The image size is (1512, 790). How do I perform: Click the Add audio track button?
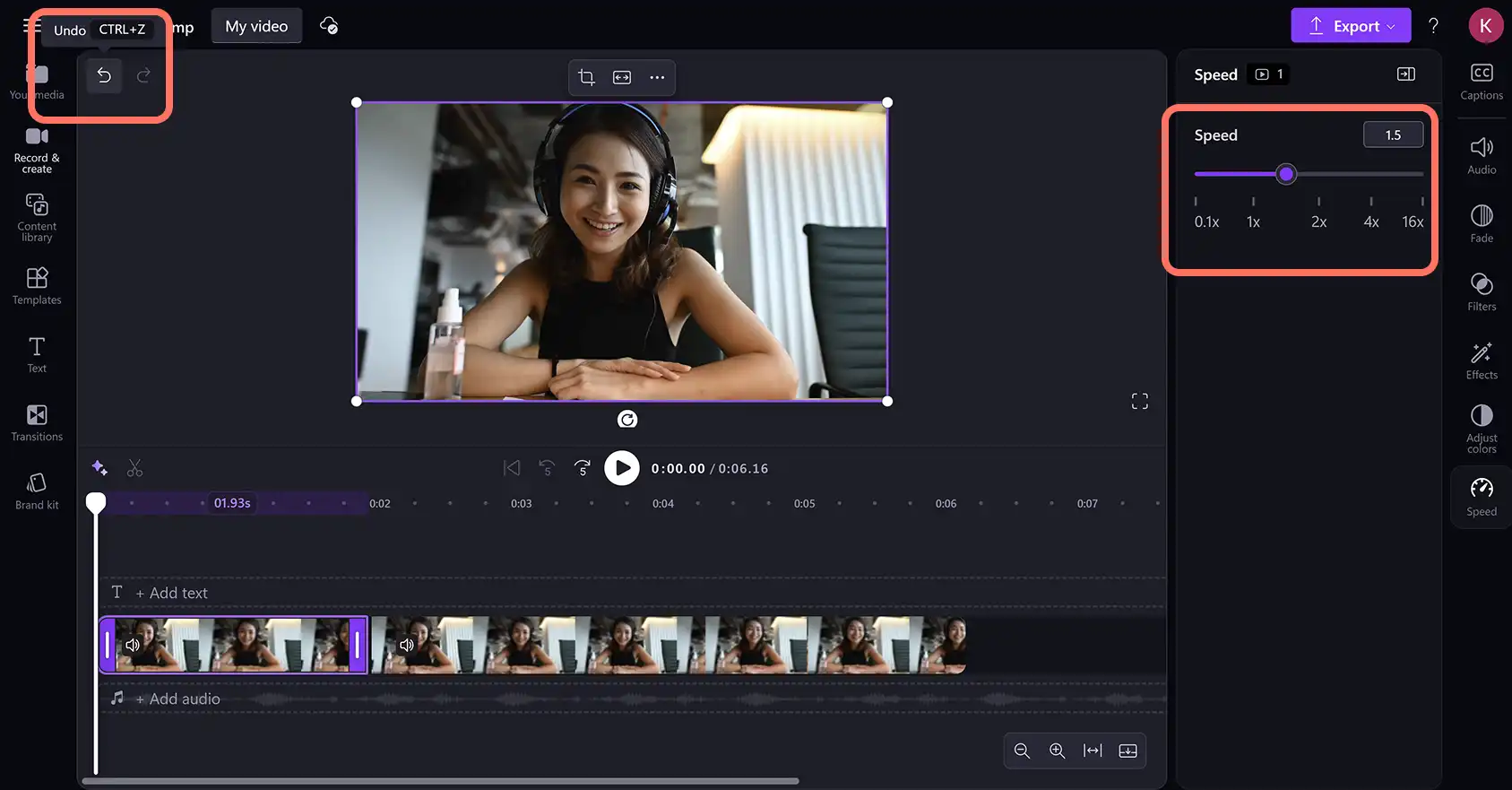tap(177, 699)
